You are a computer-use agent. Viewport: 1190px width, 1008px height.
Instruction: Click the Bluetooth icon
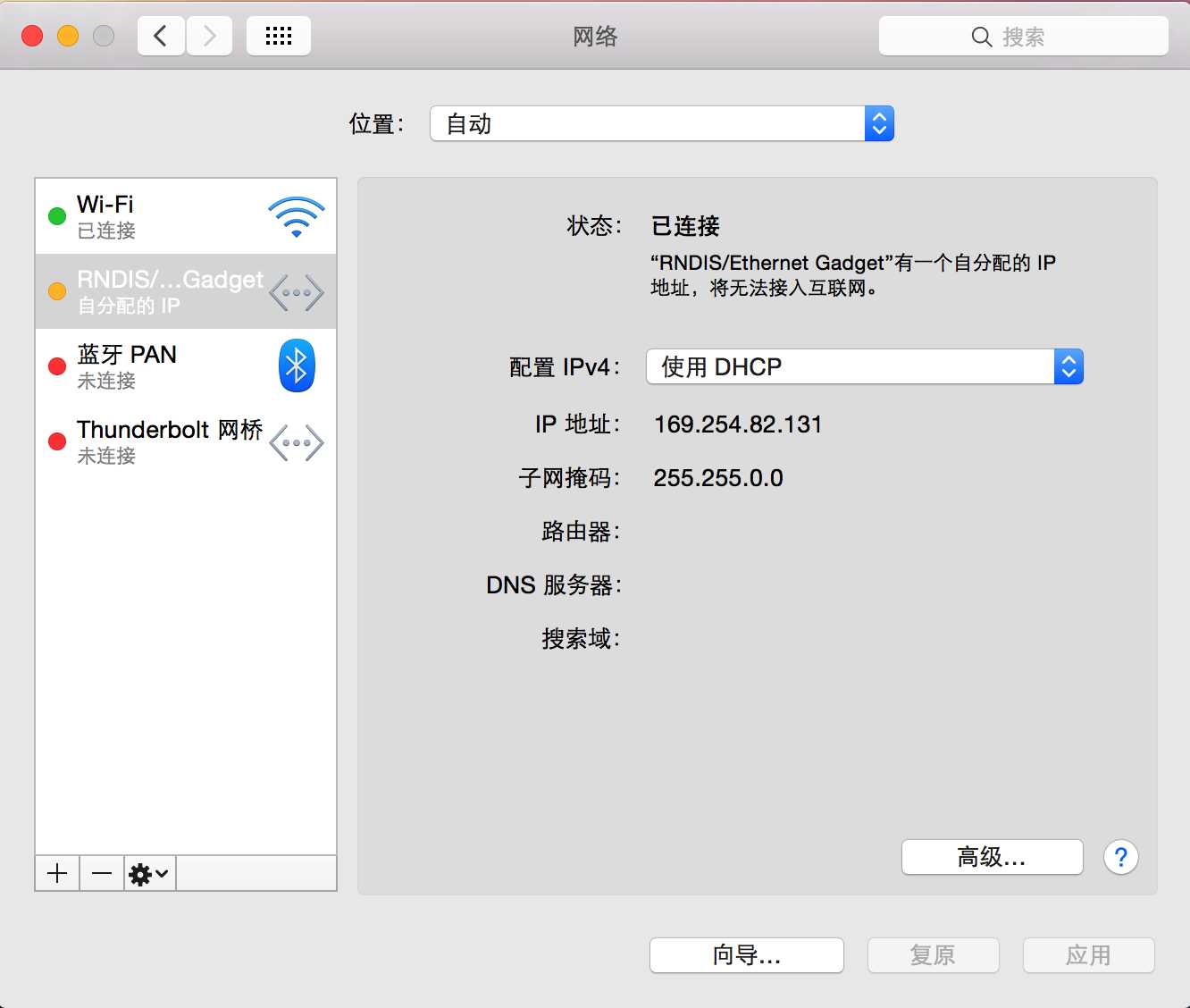tap(297, 365)
